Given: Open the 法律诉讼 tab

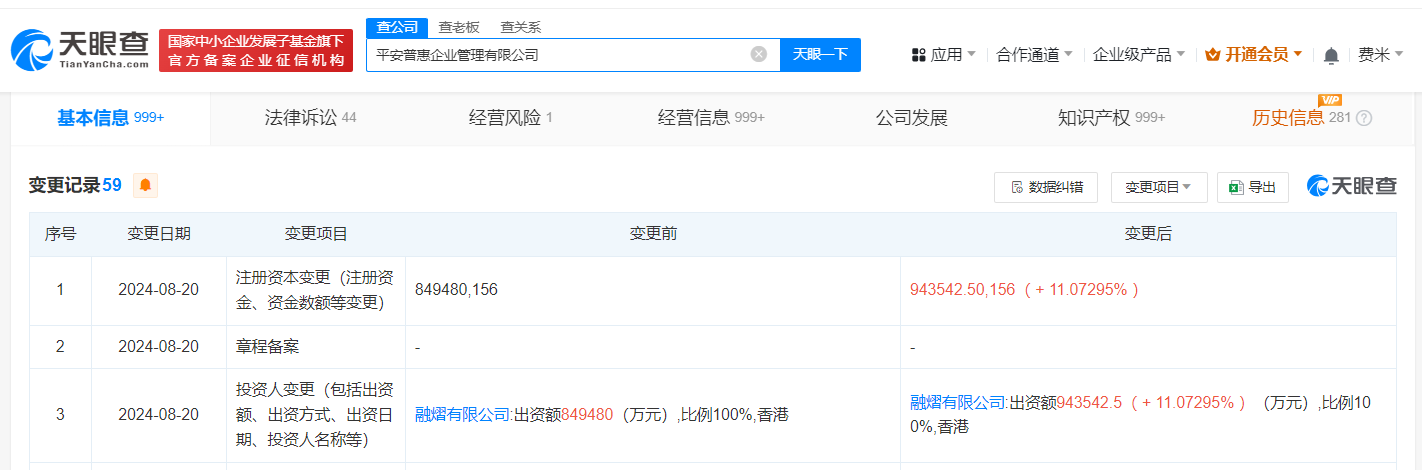Looking at the screenshot, I should (x=310, y=118).
